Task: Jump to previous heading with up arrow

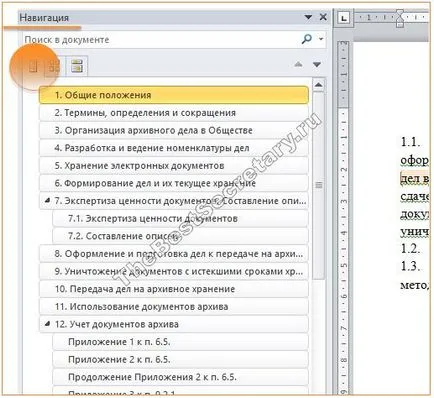Action: (x=298, y=64)
